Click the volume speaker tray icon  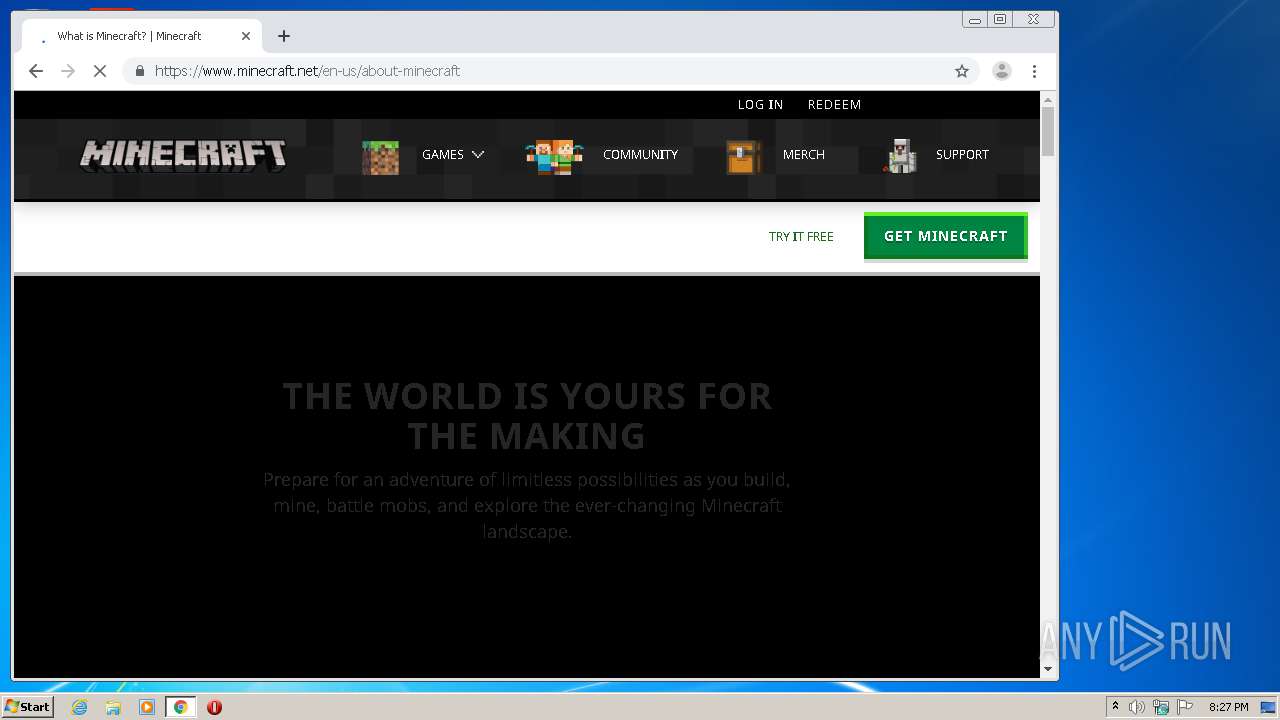1137,707
